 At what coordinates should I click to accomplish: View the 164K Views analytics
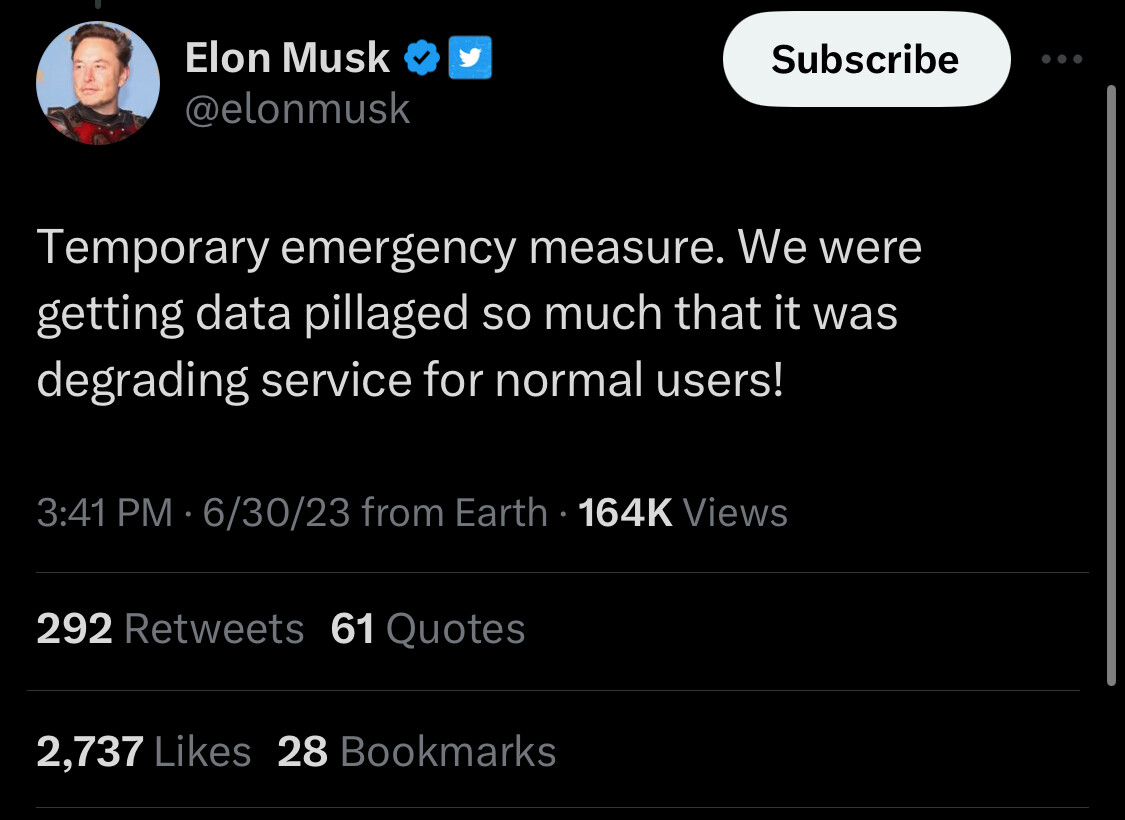(x=682, y=513)
